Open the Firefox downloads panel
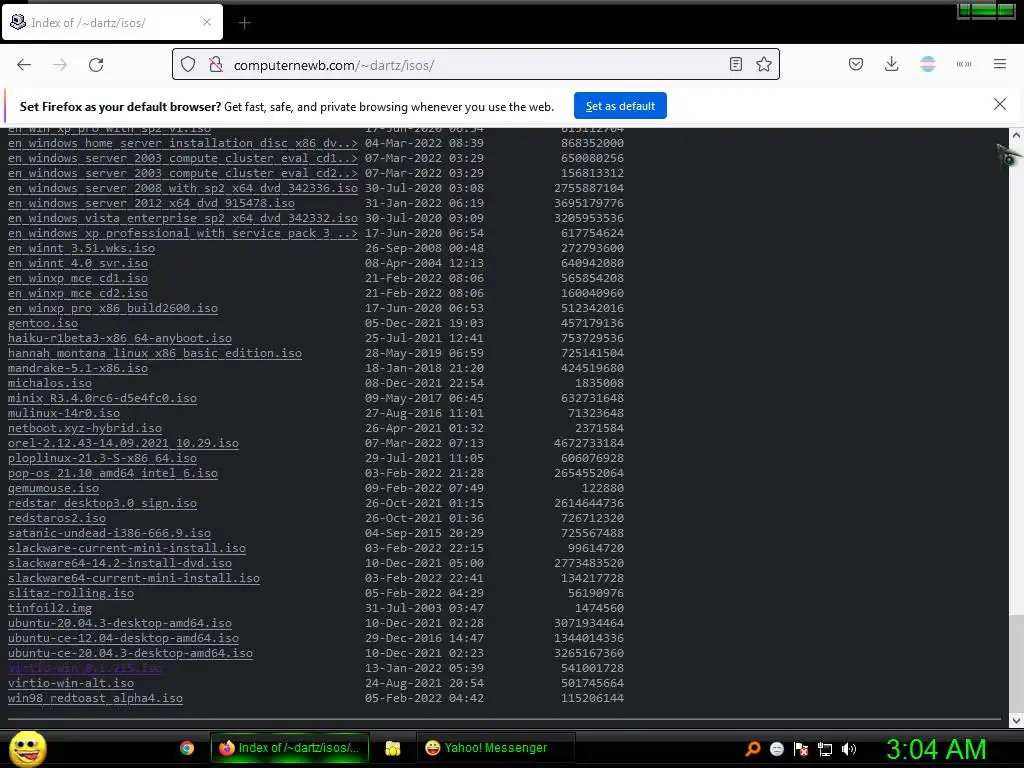 (891, 64)
